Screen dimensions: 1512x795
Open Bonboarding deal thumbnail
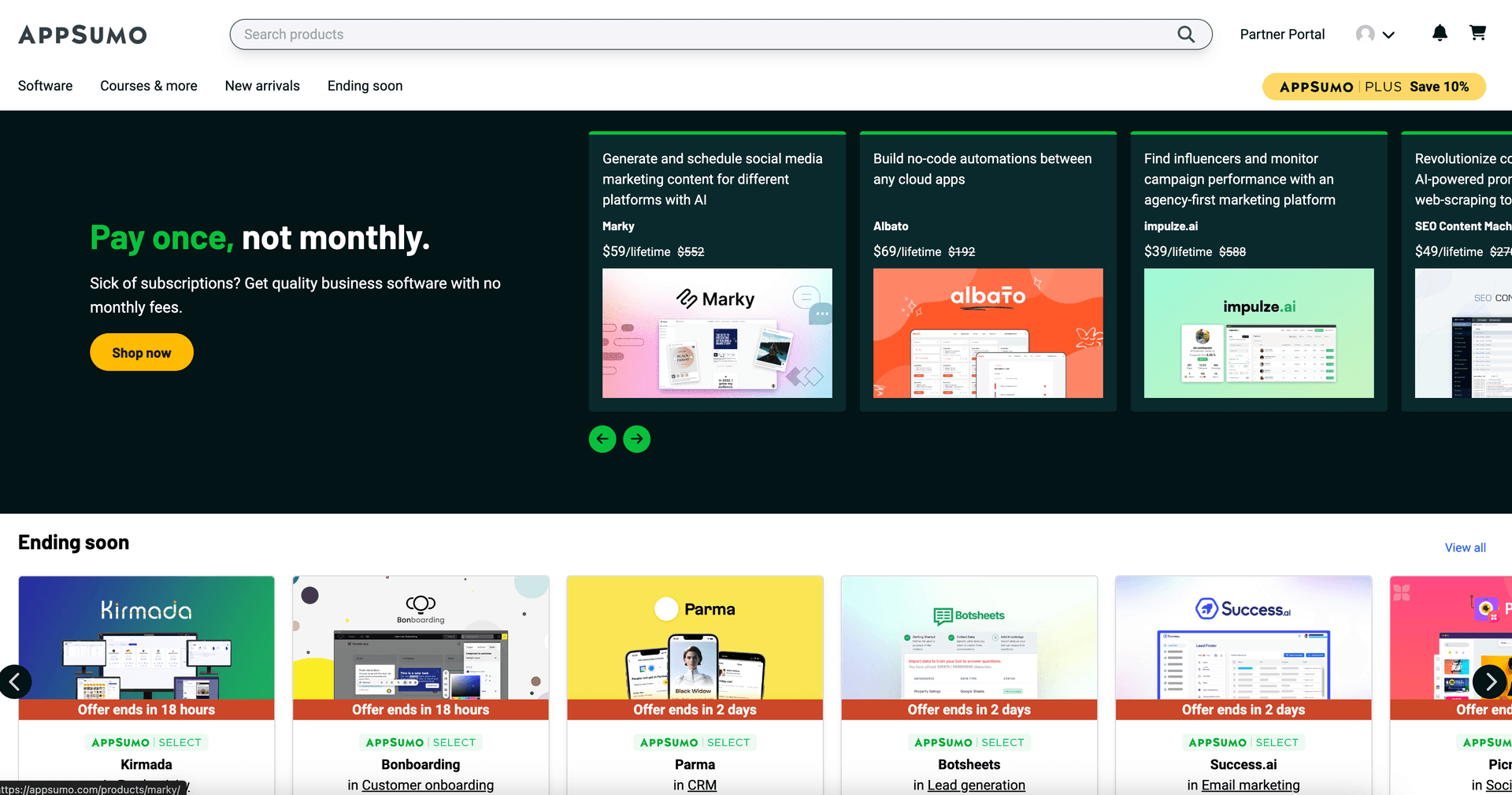point(421,637)
